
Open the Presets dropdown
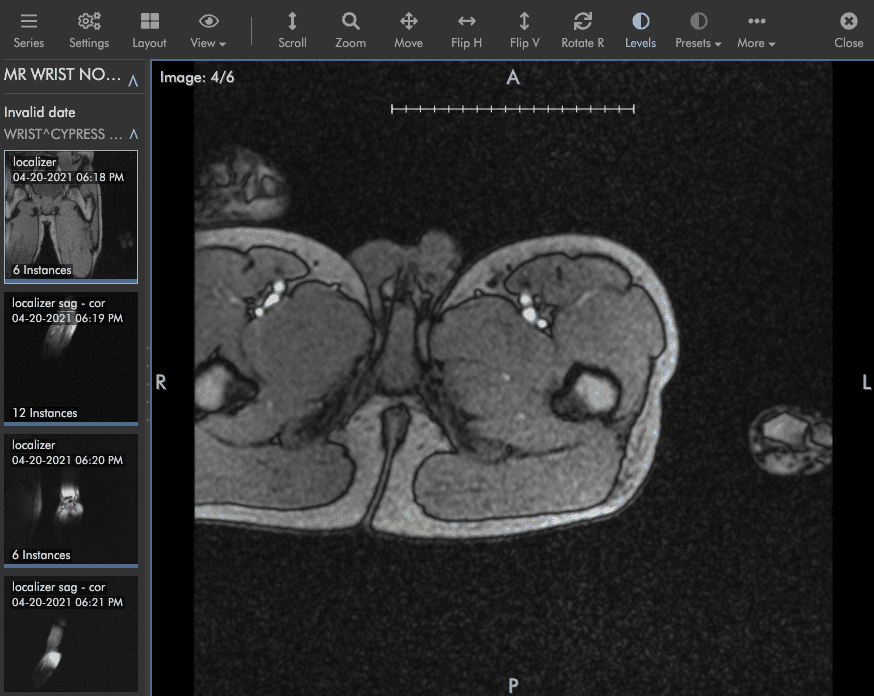tap(698, 29)
